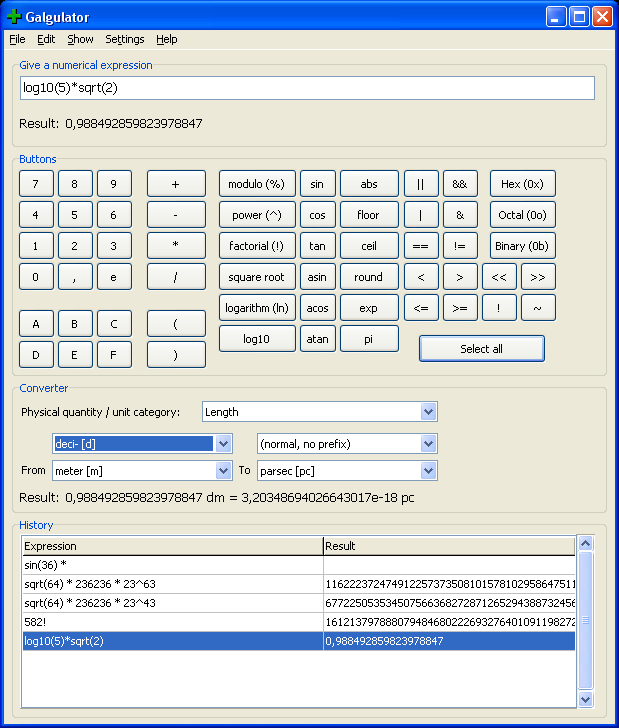Click the factorial (!) button
The width and height of the screenshot is (619, 728).
click(x=257, y=246)
